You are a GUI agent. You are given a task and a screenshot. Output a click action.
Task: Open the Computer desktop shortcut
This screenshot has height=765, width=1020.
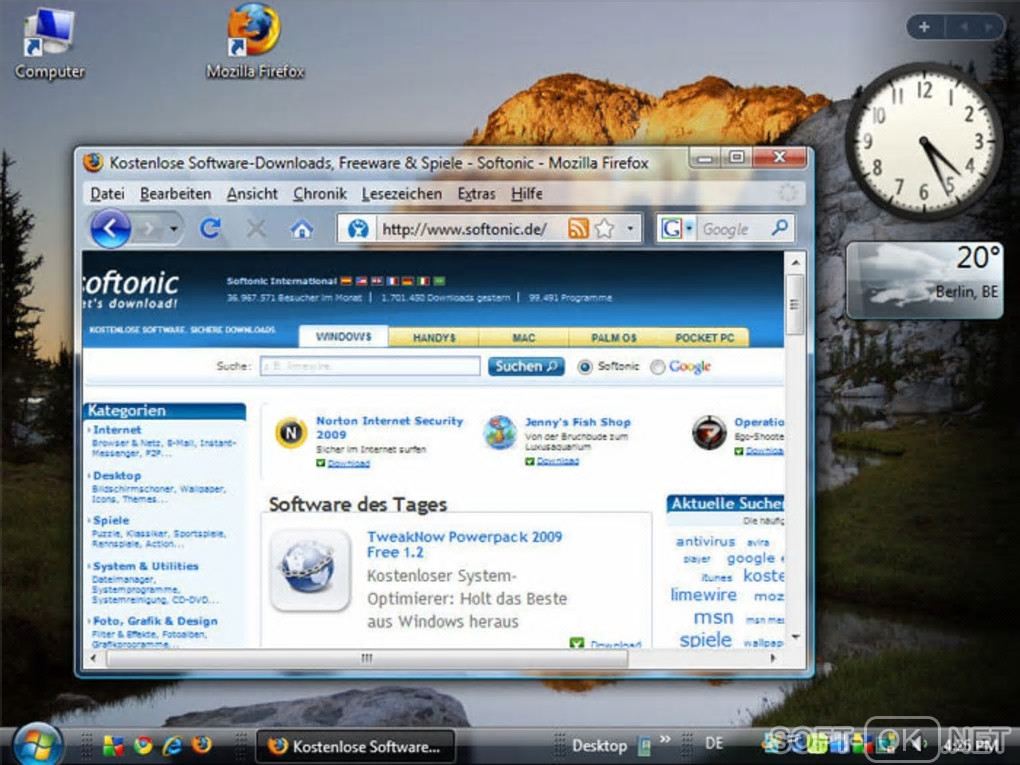(x=50, y=44)
